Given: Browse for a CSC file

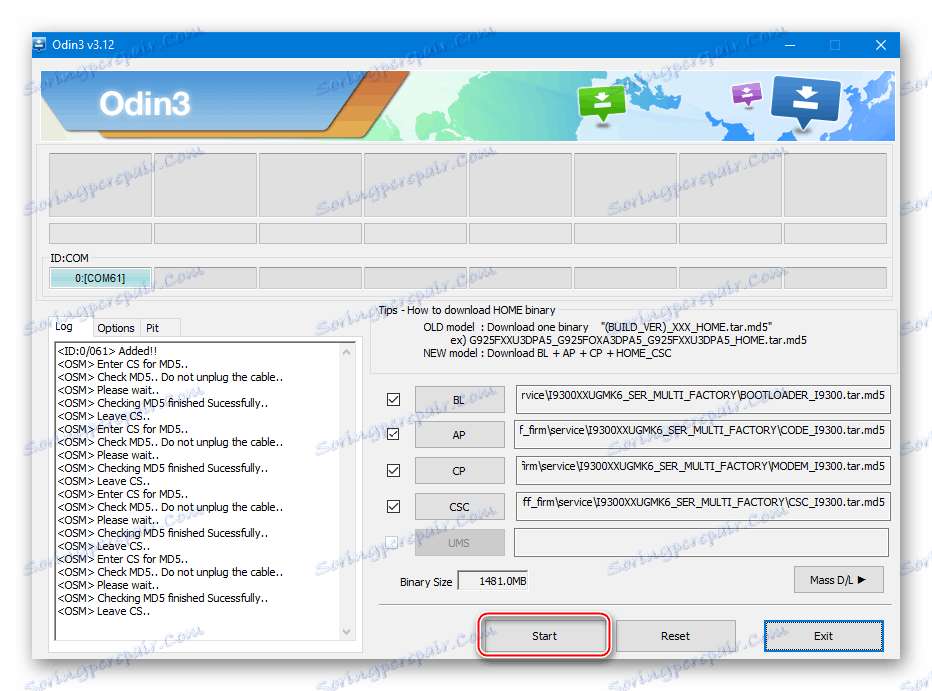Looking at the screenshot, I should (459, 507).
